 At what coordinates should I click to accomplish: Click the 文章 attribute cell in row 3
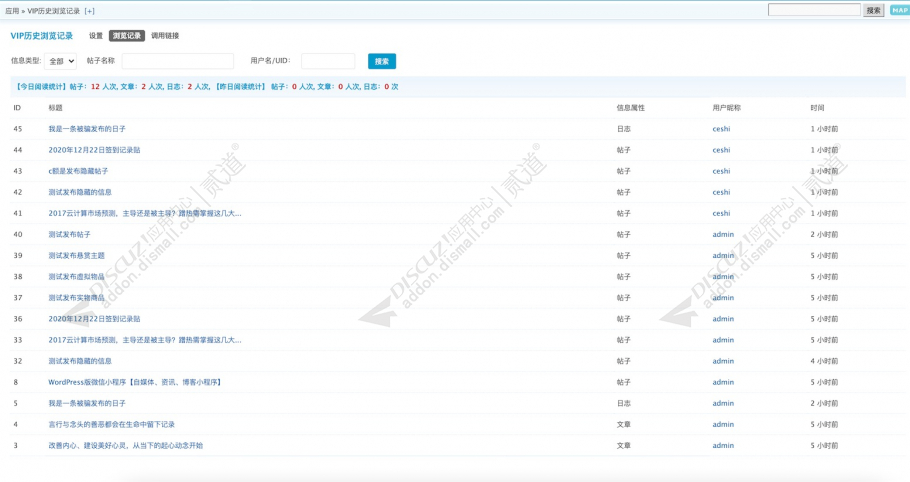point(624,445)
